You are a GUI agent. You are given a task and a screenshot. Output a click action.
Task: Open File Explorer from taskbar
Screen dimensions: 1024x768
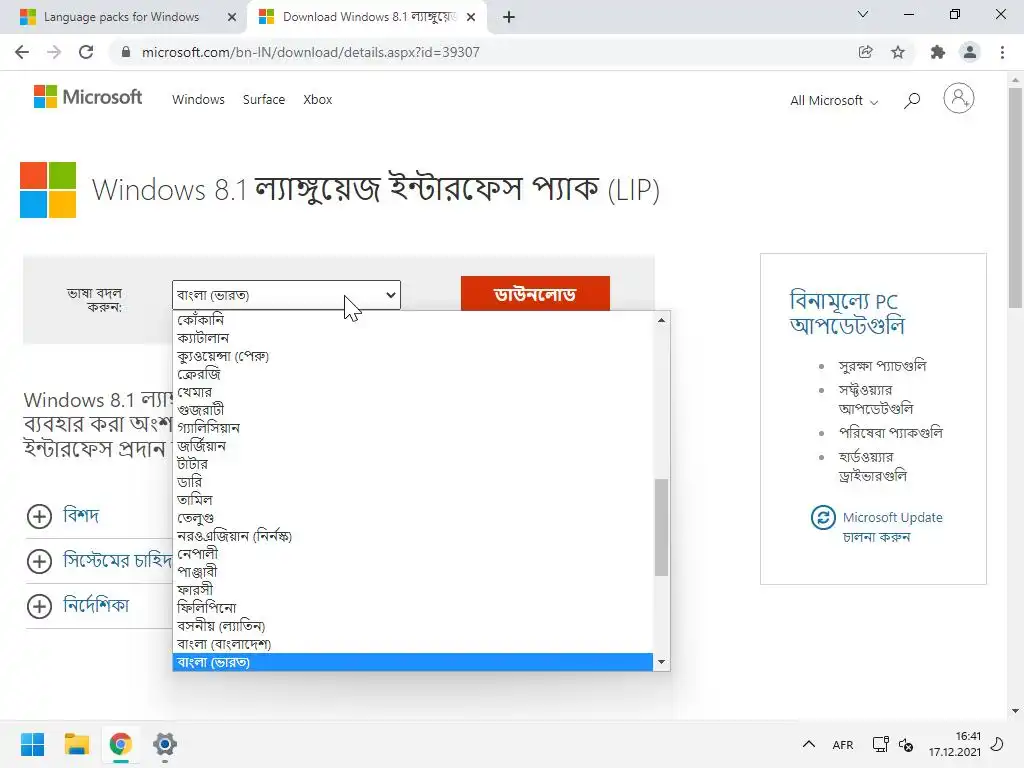pyautogui.click(x=76, y=744)
